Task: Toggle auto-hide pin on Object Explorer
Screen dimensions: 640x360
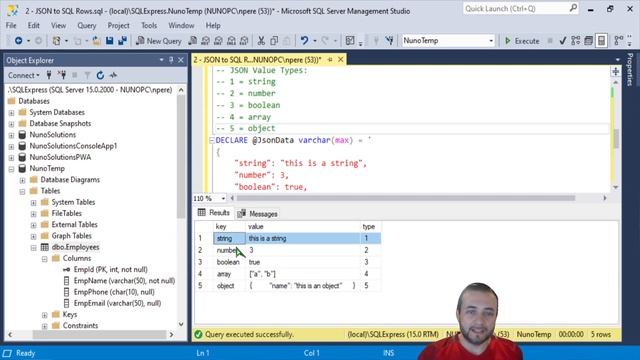Action: (x=171, y=60)
